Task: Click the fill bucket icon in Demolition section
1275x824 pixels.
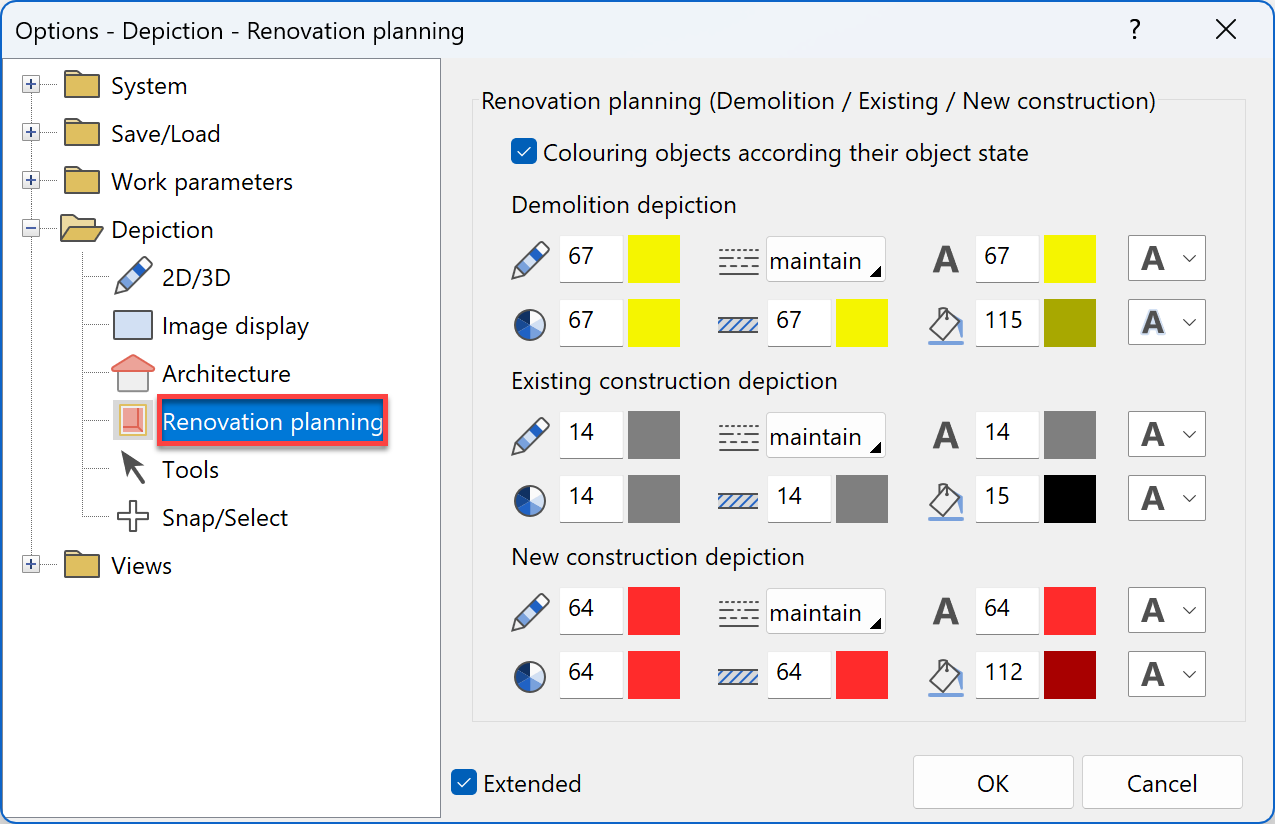Action: pyautogui.click(x=945, y=322)
